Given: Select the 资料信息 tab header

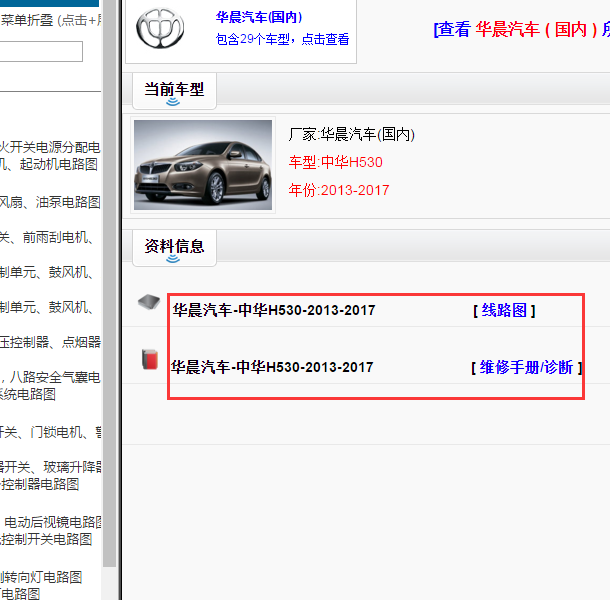Looking at the screenshot, I should pos(174,247).
